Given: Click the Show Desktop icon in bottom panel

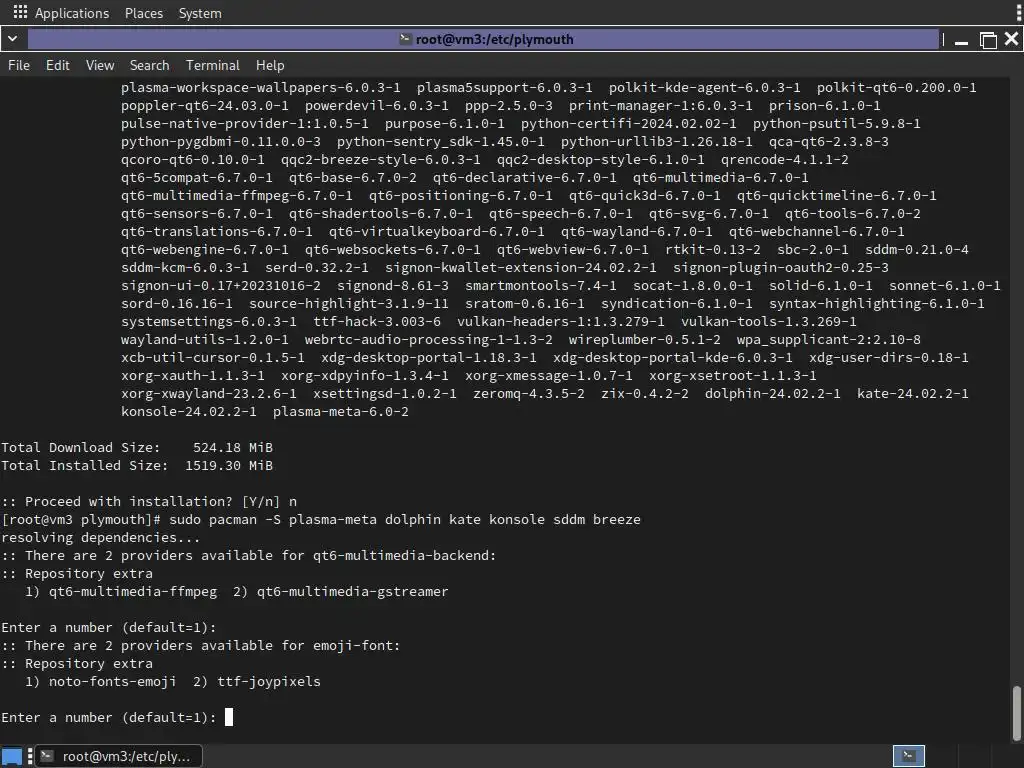Looking at the screenshot, I should tap(12, 756).
